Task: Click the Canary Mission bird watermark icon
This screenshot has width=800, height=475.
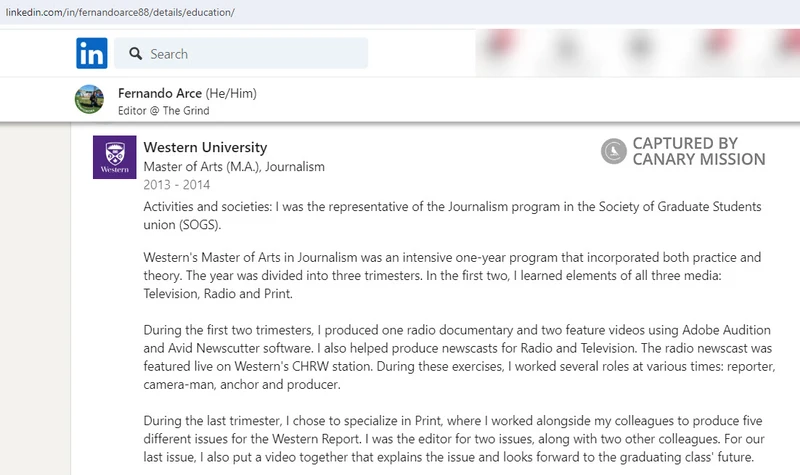Action: point(613,151)
